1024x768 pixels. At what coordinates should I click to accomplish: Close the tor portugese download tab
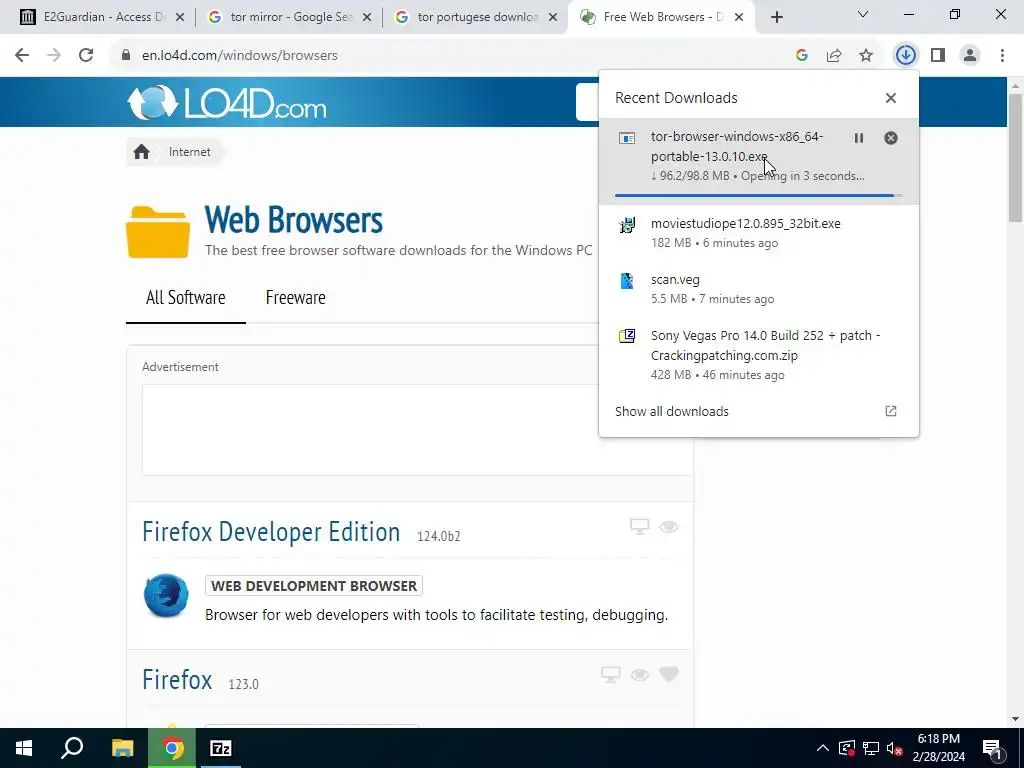click(553, 18)
